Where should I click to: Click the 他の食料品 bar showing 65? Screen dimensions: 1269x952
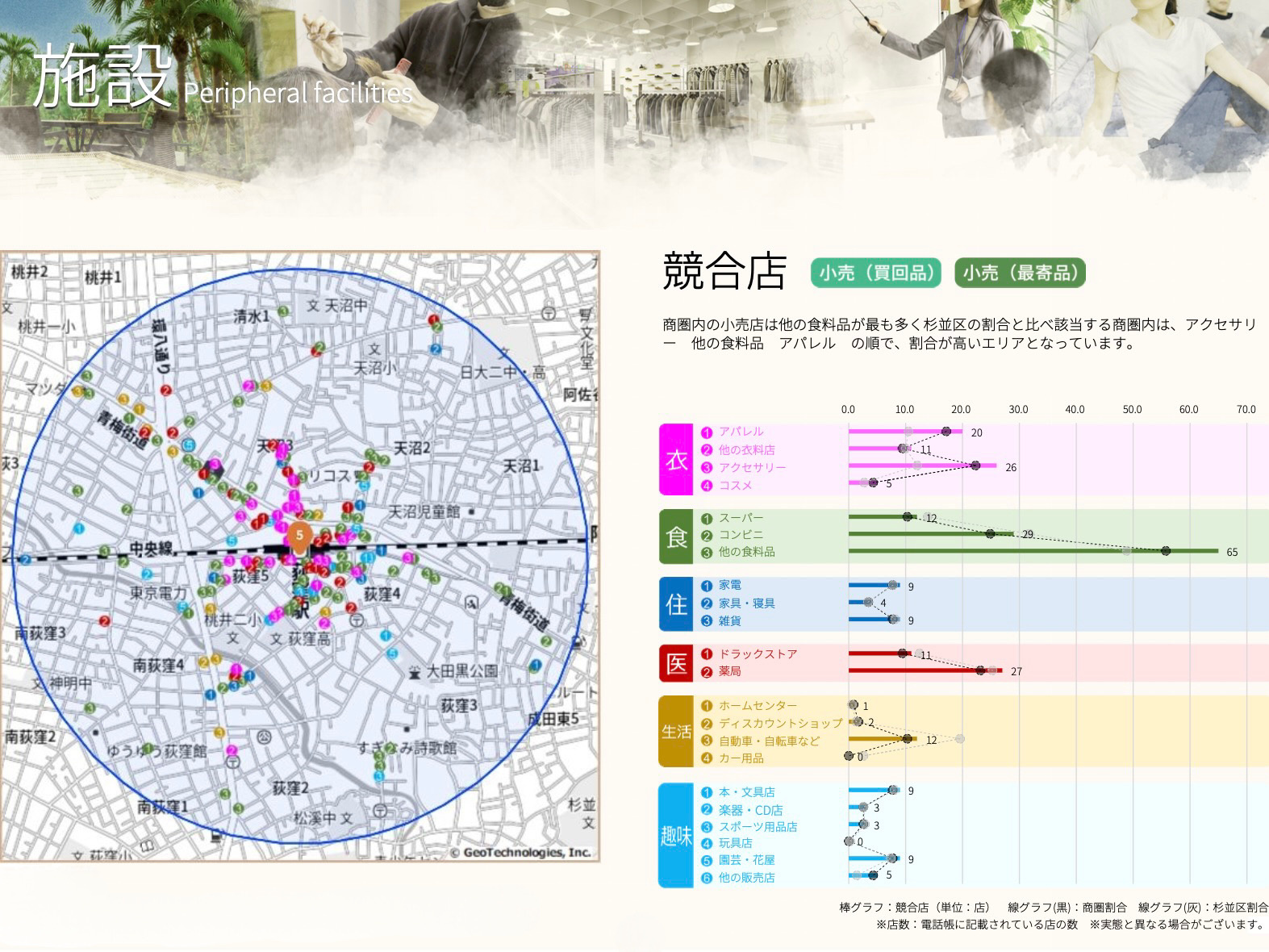coord(1033,551)
